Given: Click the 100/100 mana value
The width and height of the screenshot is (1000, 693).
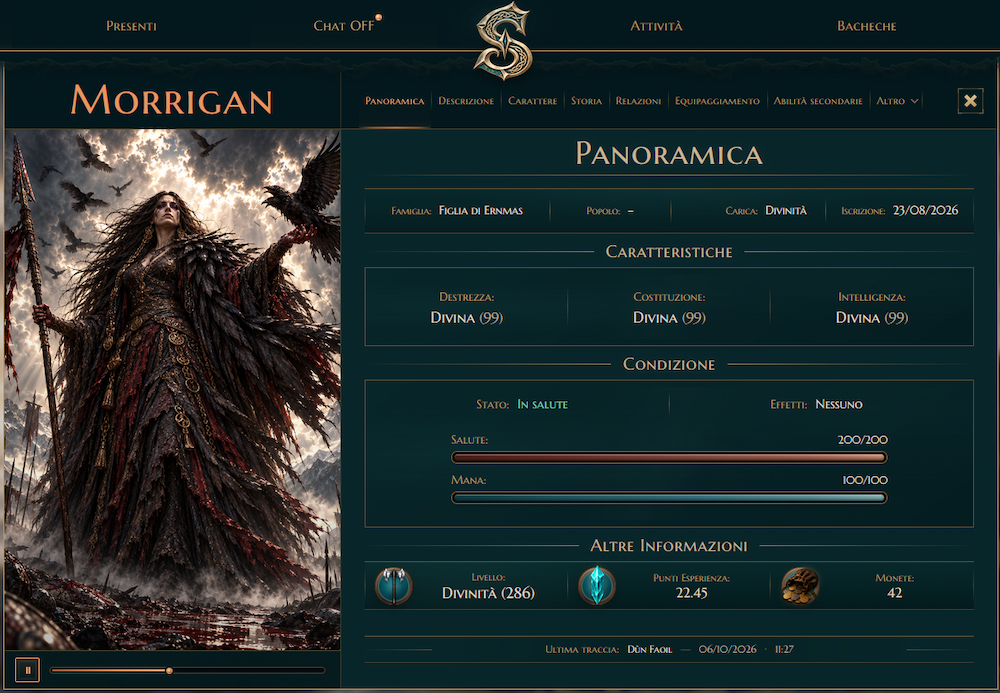Looking at the screenshot, I should [x=865, y=480].
